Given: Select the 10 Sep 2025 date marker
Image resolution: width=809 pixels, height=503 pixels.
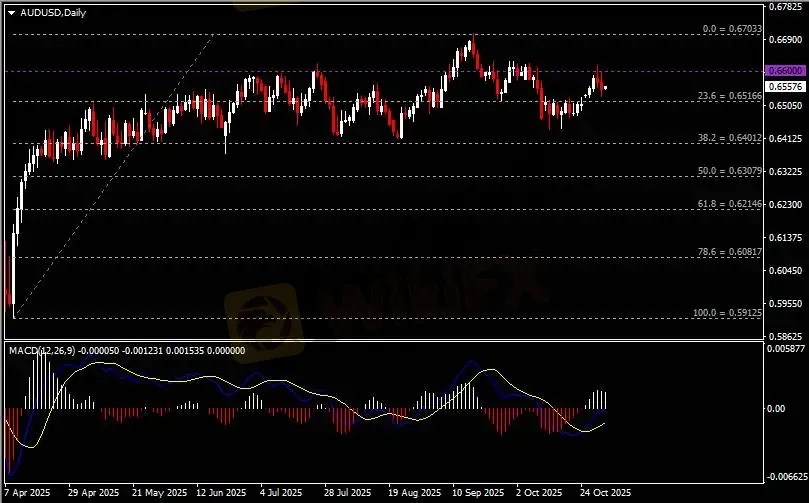Looking at the screenshot, I should [478, 493].
